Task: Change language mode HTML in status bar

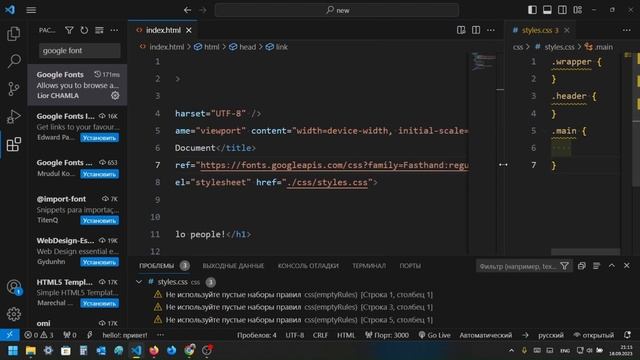Action: (x=346, y=335)
